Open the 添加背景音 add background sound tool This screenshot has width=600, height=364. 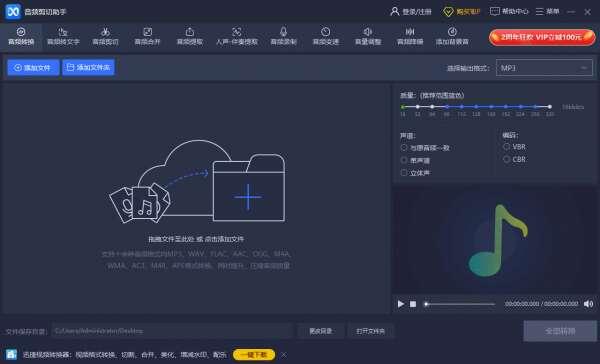(452, 36)
